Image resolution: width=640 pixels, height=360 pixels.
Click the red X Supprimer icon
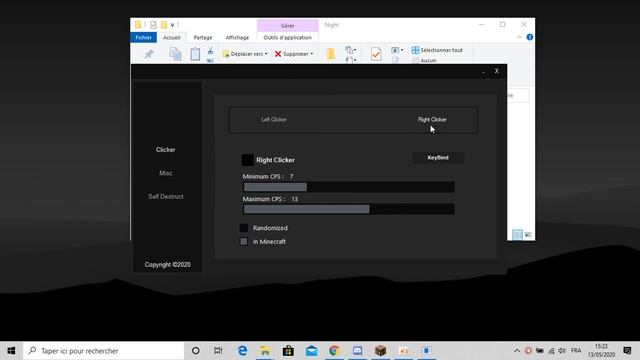pos(278,54)
